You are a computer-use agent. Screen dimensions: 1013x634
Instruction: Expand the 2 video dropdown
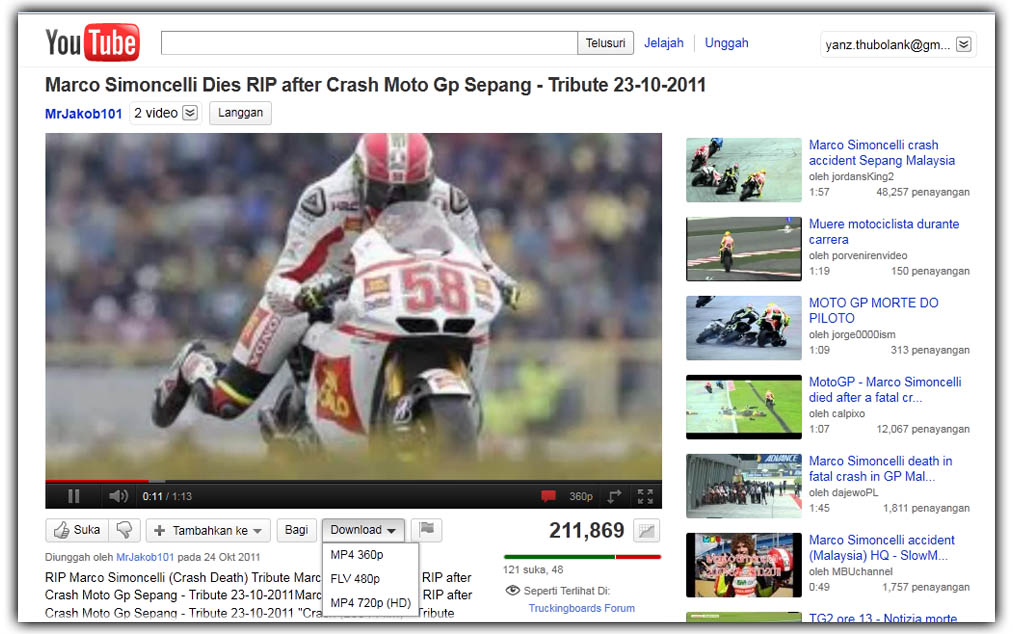coord(165,113)
